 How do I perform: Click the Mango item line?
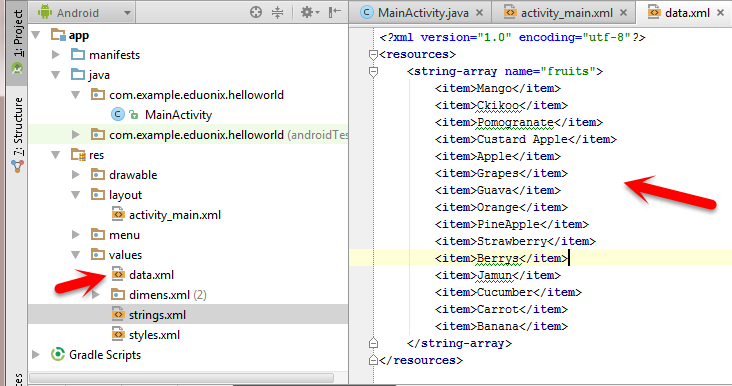point(498,88)
